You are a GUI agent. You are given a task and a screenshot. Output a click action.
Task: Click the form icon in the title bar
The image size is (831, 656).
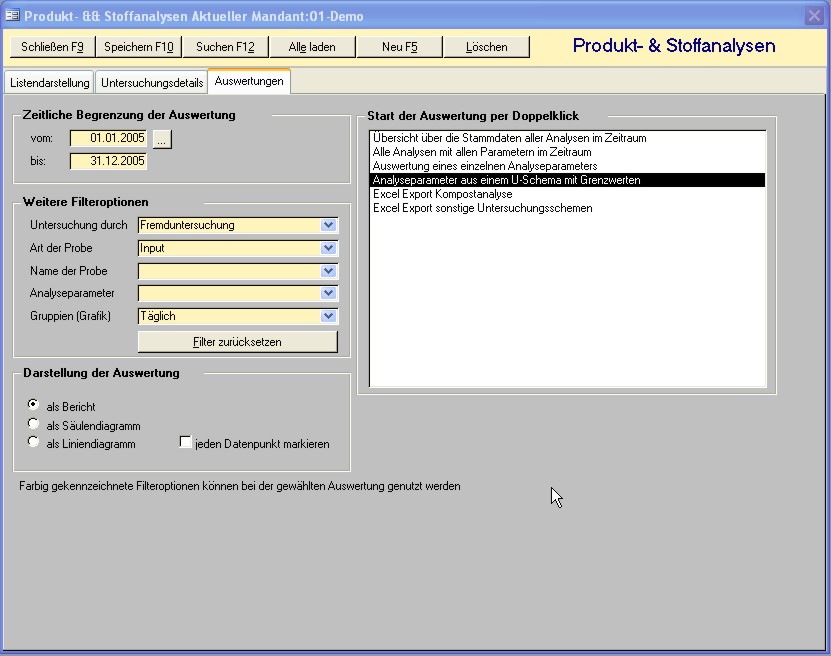(12, 15)
